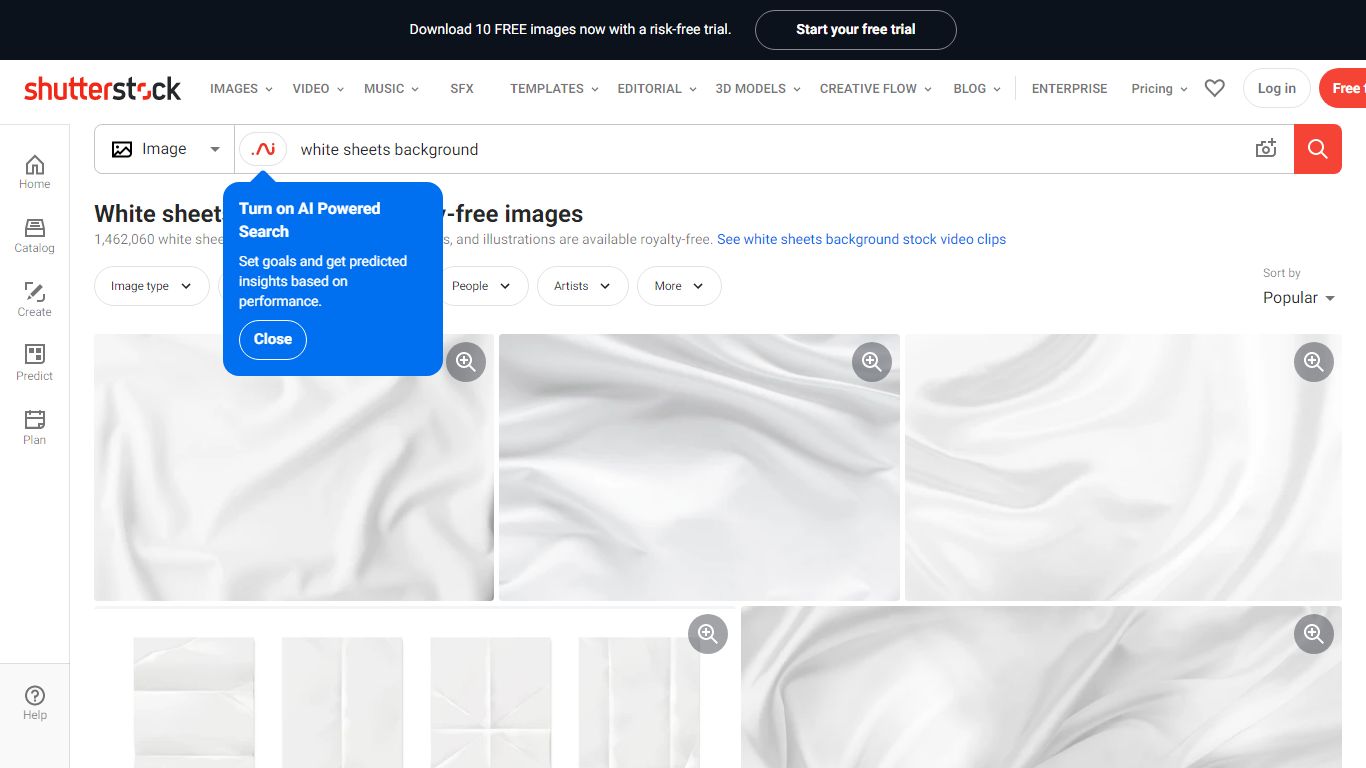1366x768 pixels.
Task: Open the Home sidebar icon
Action: point(34,172)
